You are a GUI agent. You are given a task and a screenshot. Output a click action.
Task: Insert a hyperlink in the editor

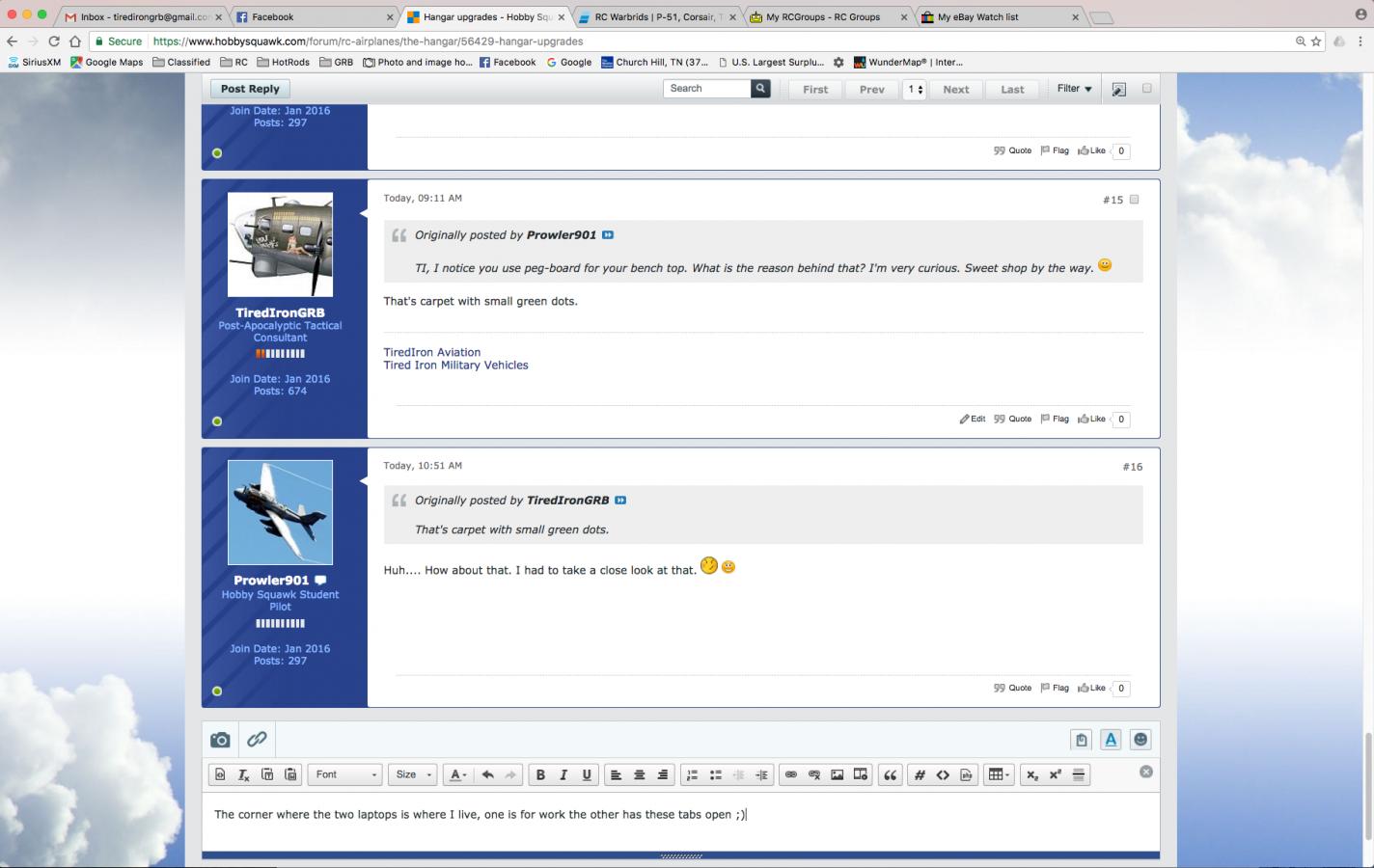click(791, 774)
